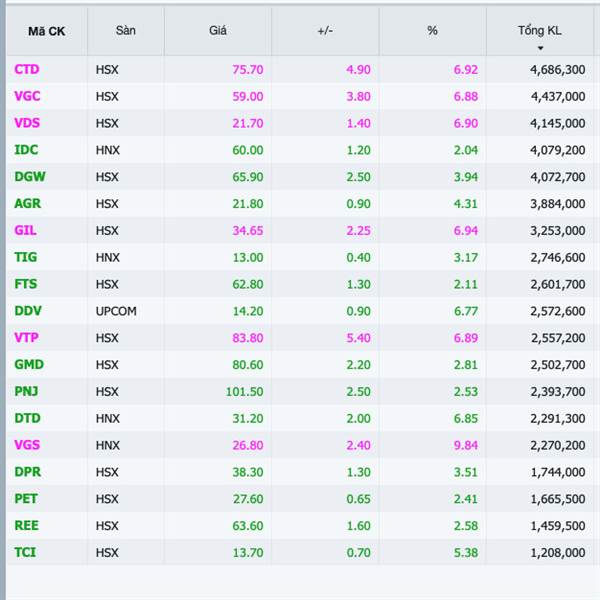Select CTD total volume 4,686,300
The width and height of the screenshot is (600, 600).
pyautogui.click(x=558, y=70)
